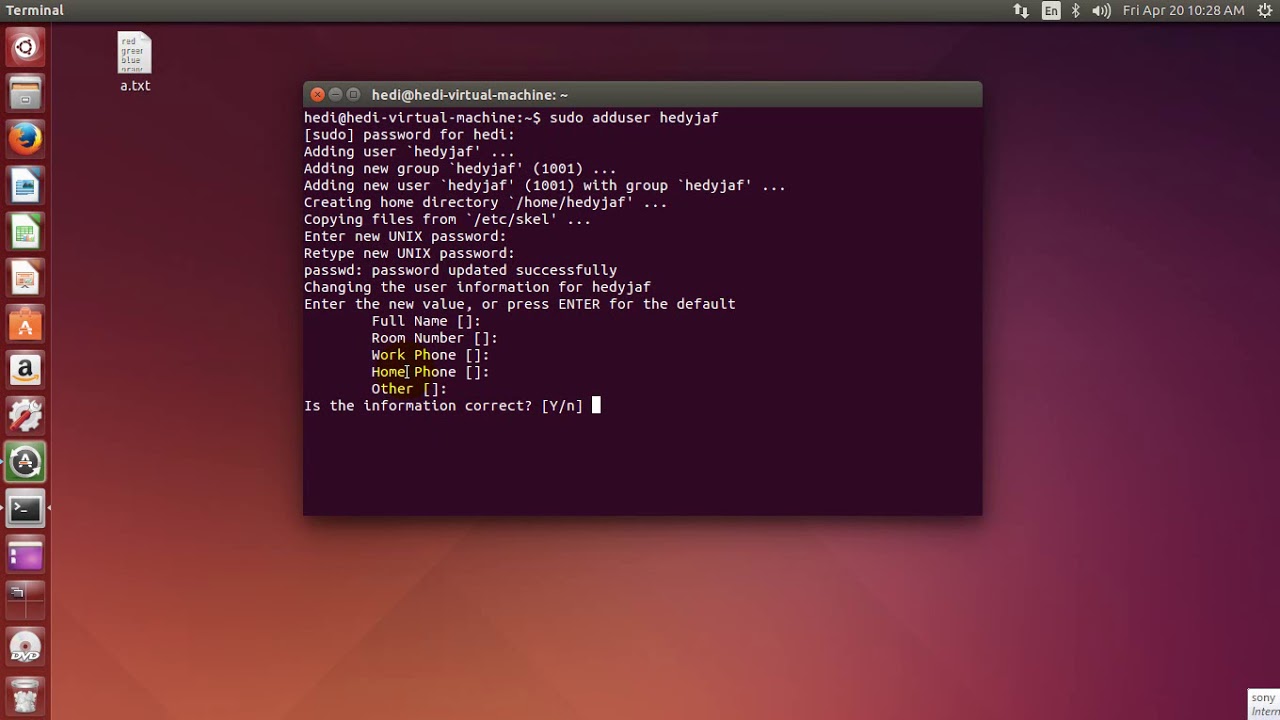1280x720 pixels.
Task: Open the En keyboard layout indicator
Action: 1051,10
